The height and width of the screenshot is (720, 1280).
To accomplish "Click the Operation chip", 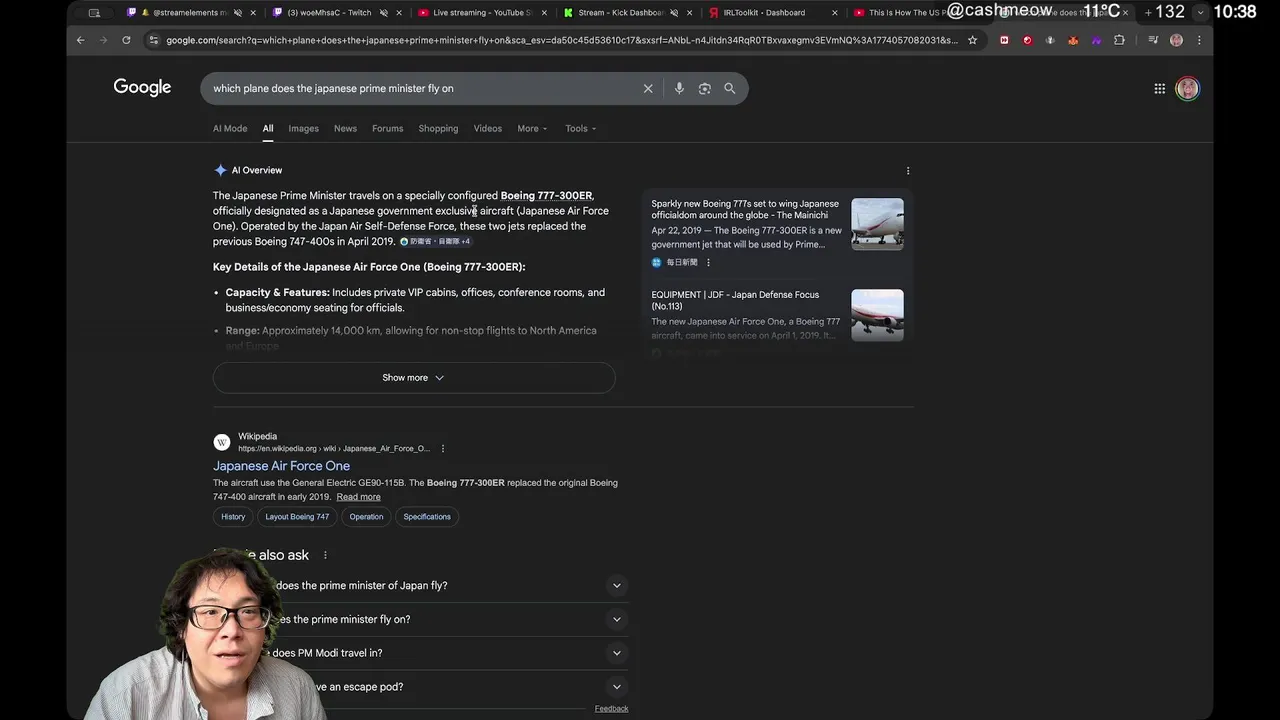I will pos(366,517).
